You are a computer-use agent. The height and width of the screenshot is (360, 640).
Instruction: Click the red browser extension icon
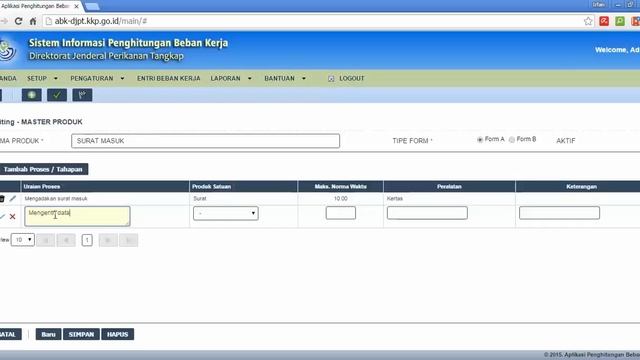[x=604, y=21]
